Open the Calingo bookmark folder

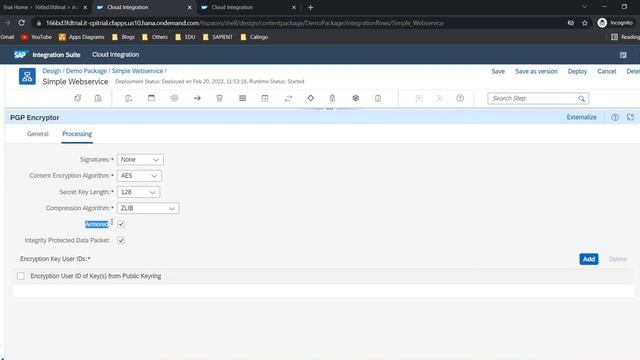pos(254,37)
